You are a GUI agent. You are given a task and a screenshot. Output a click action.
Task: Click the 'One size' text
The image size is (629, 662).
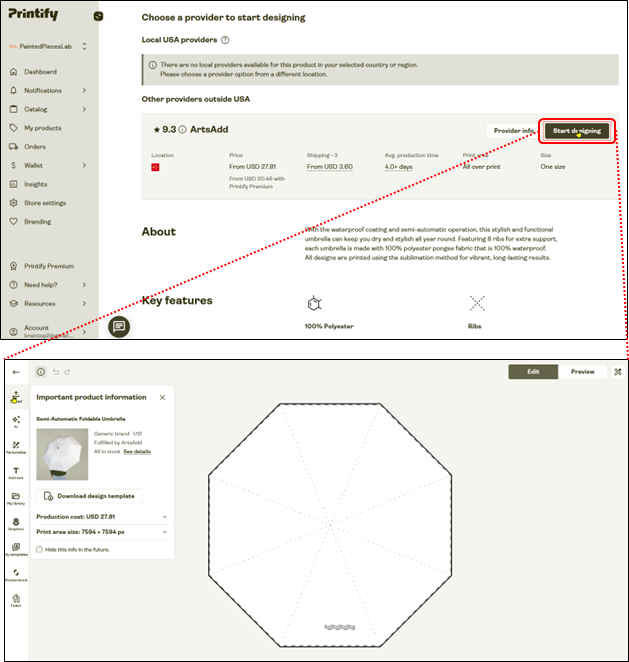[x=553, y=167]
